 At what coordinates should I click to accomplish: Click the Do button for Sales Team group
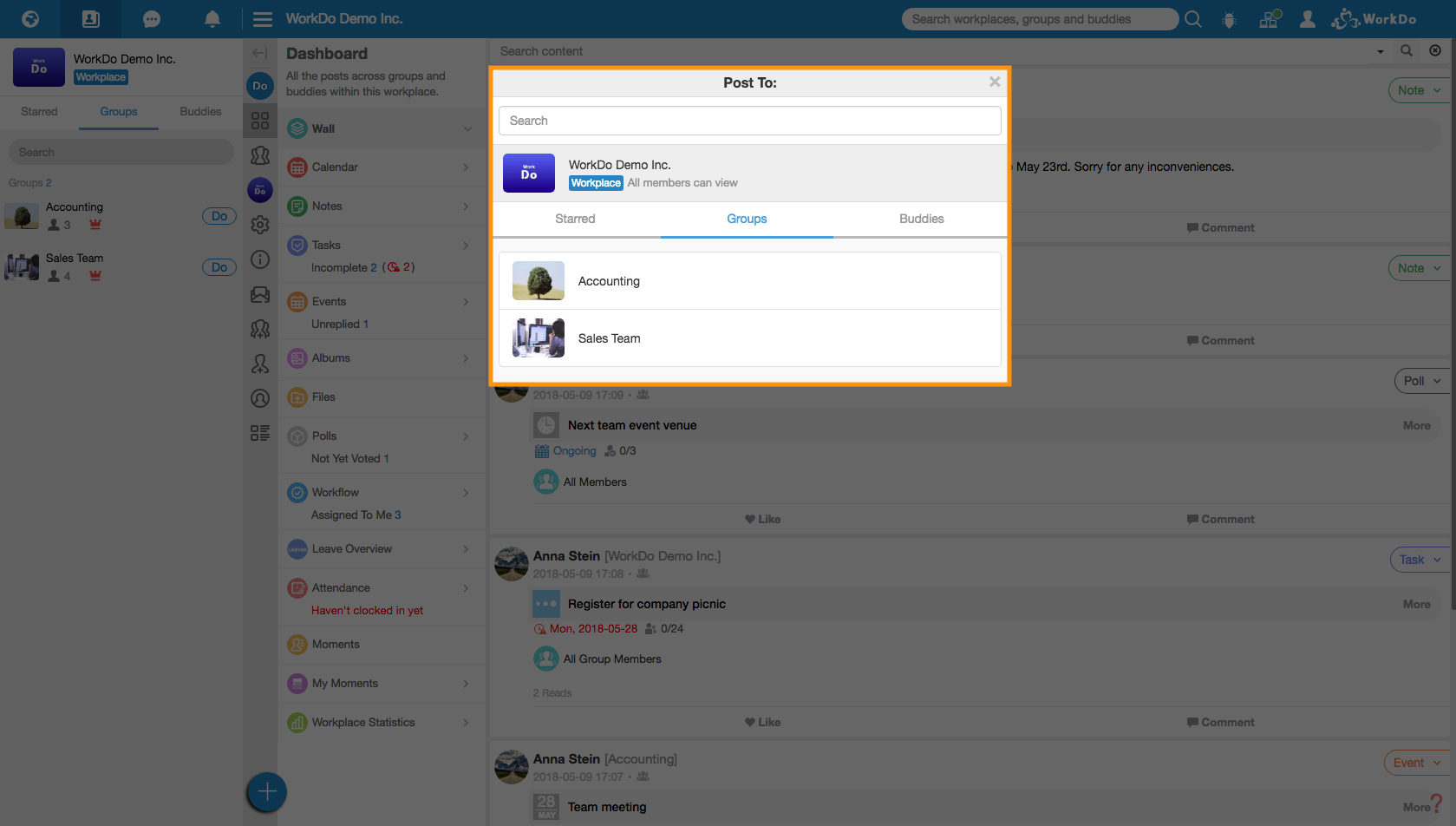click(219, 267)
